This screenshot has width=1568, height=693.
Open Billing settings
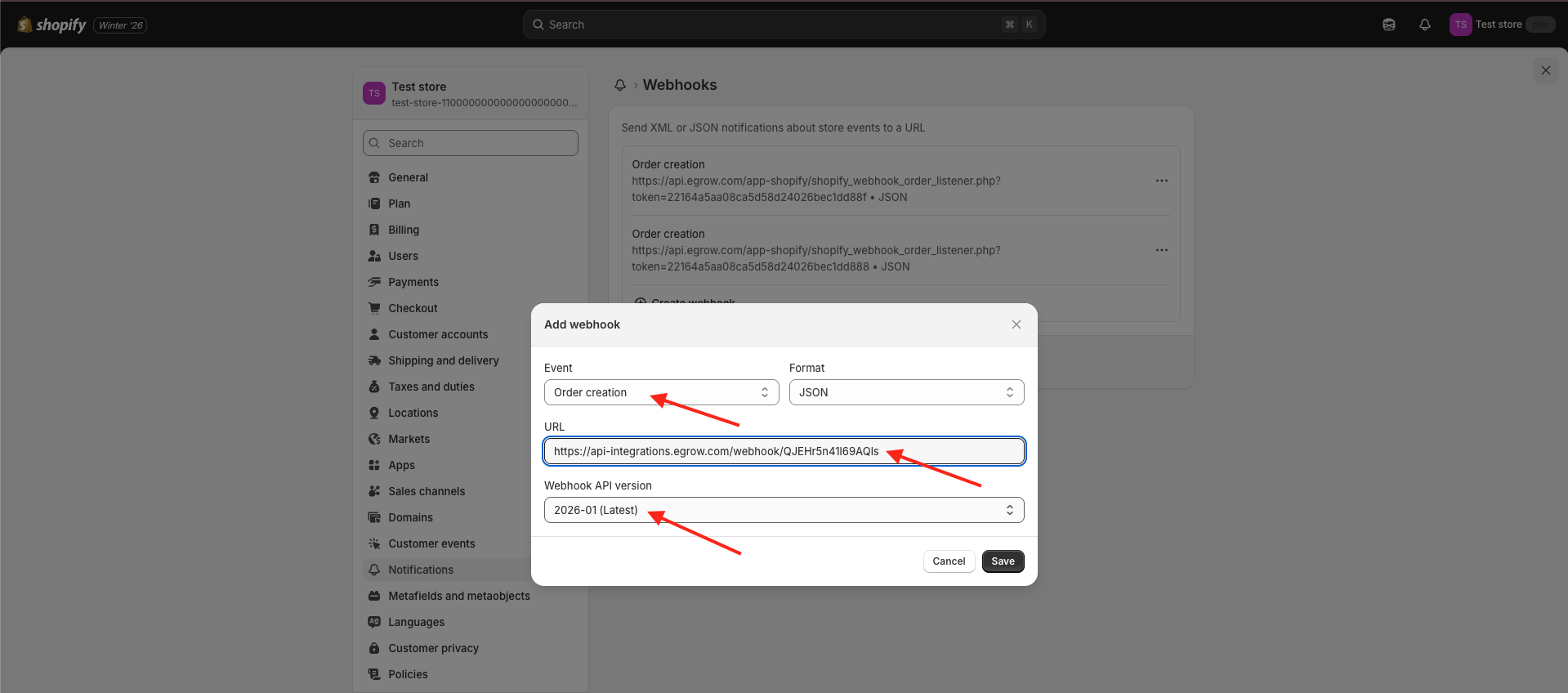point(471,230)
